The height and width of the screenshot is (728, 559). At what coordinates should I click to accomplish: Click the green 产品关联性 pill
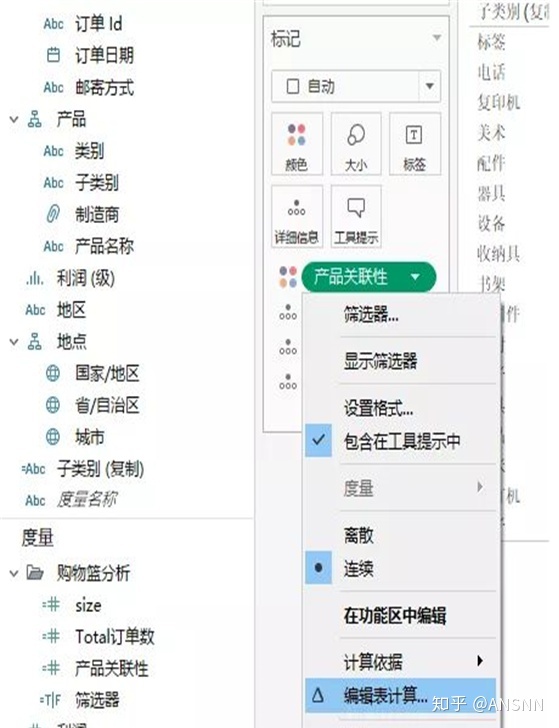click(369, 277)
